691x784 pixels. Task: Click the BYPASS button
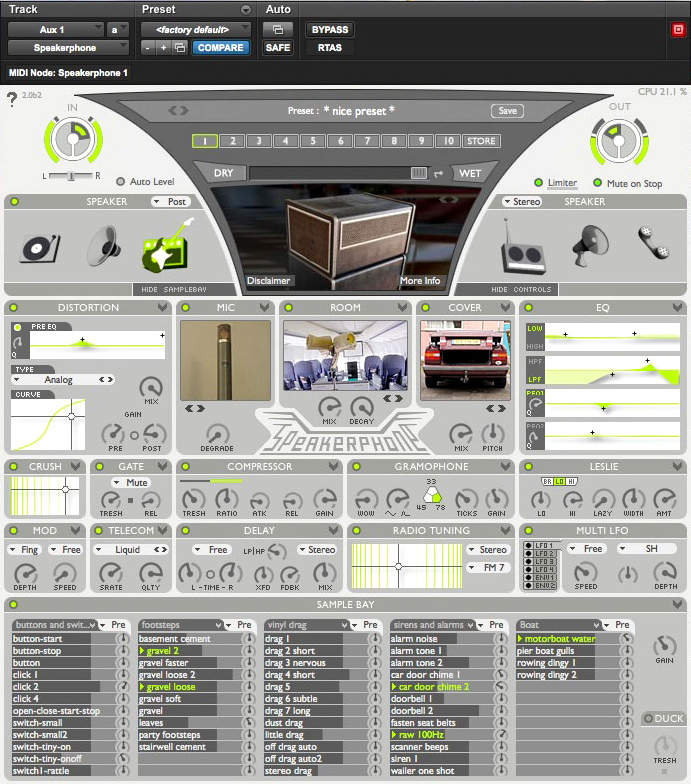pyautogui.click(x=329, y=30)
